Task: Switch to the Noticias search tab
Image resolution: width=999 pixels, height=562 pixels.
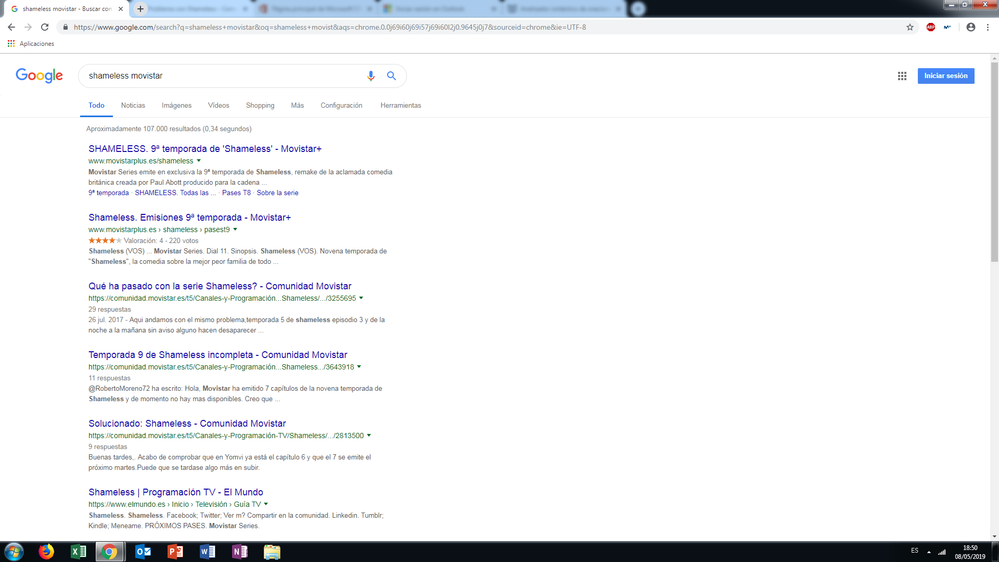Action: click(133, 105)
